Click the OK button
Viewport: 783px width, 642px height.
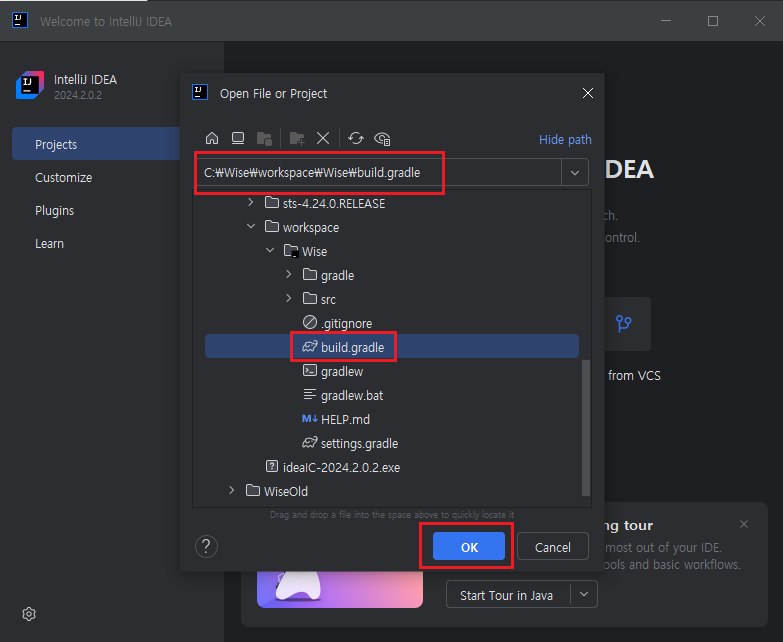[469, 547]
